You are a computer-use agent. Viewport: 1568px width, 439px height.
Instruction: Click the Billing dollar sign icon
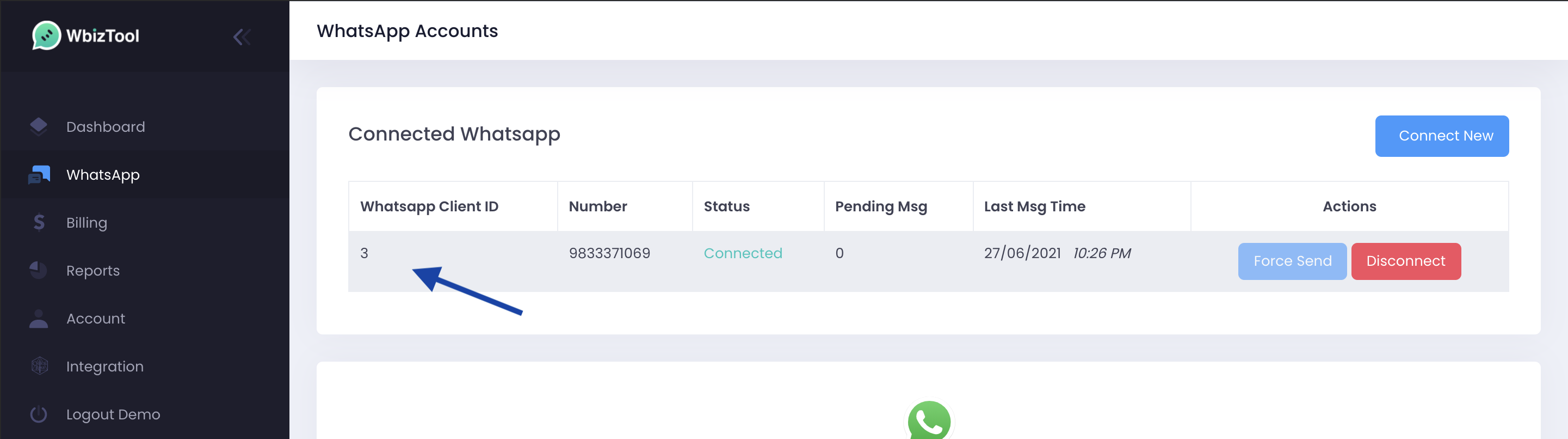[39, 223]
